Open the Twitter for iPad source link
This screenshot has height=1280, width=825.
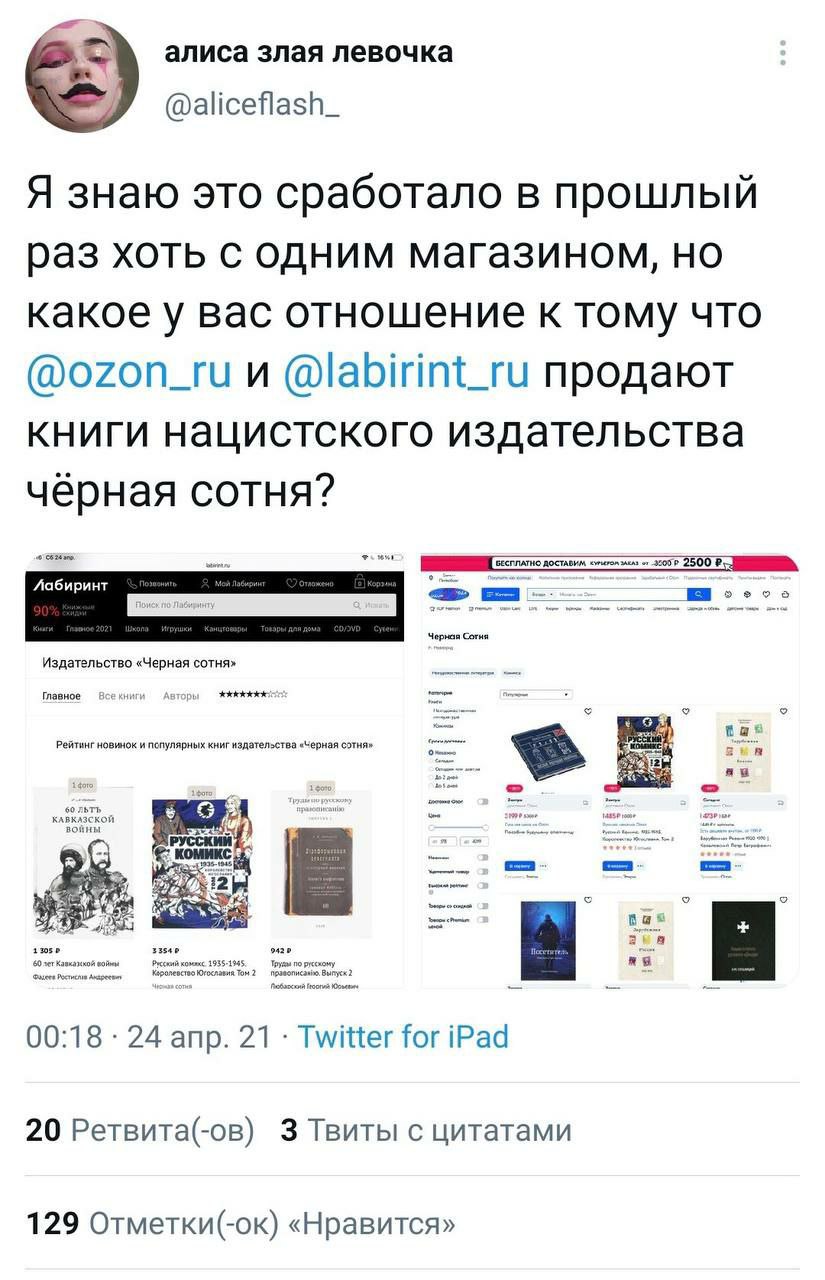coord(403,1037)
